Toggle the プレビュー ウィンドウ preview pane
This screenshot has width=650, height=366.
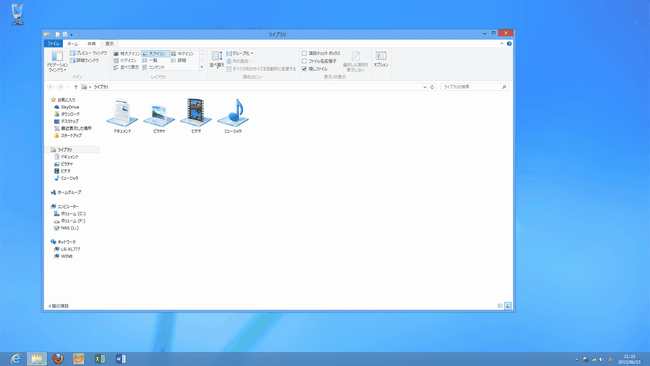88,53
